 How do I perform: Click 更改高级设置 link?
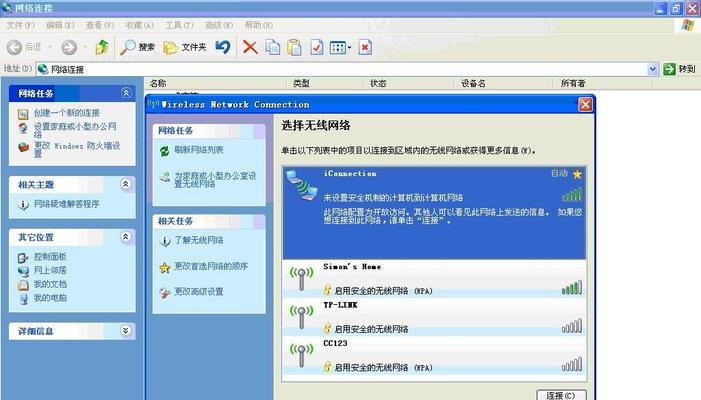coord(199,292)
